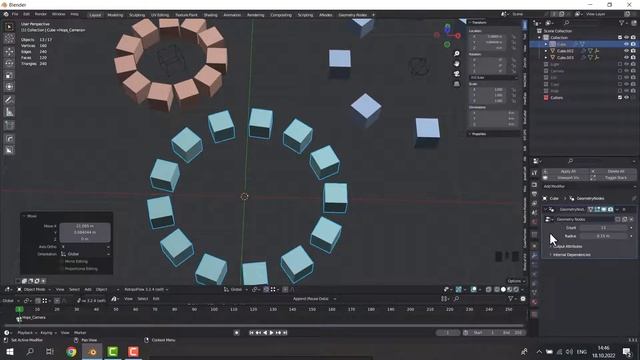The width and height of the screenshot is (640, 360).
Task: Switch to Modeling workspace tab
Action: pyautogui.click(x=115, y=15)
